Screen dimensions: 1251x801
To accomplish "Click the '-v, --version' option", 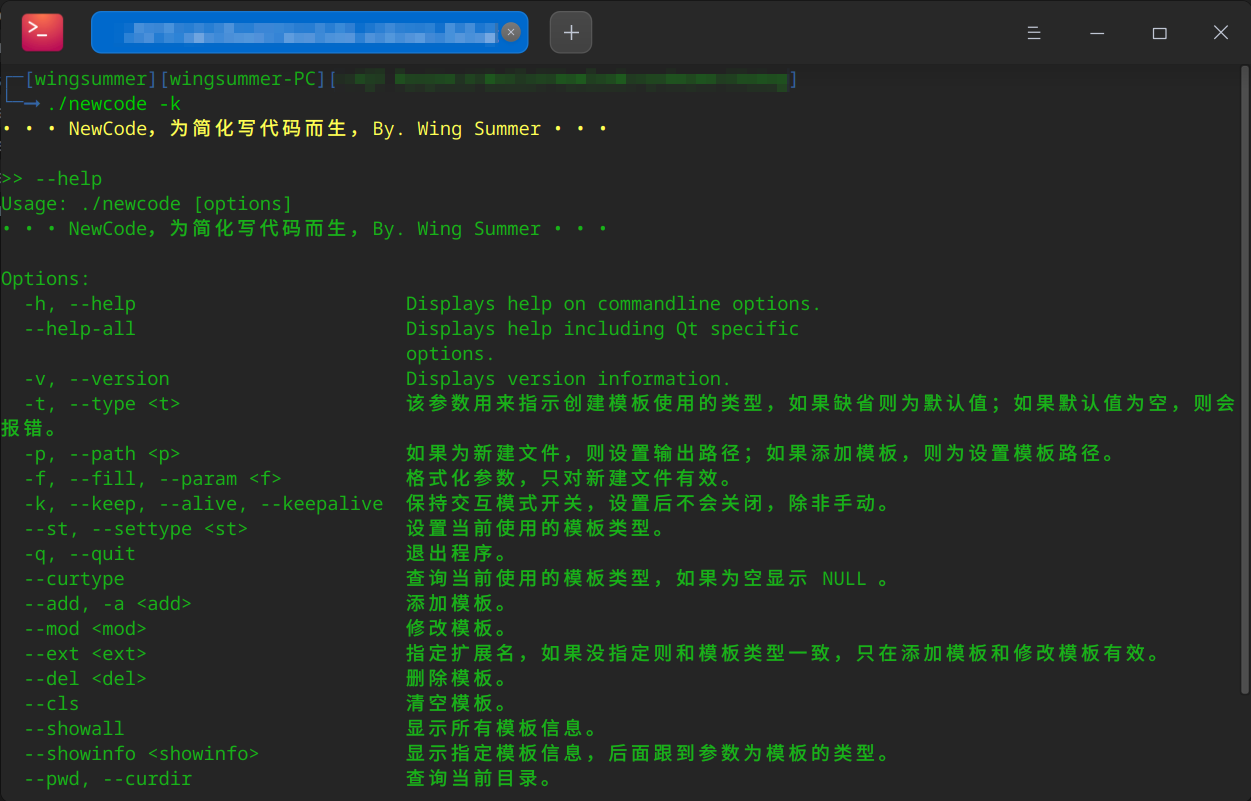I will pyautogui.click(x=97, y=379).
